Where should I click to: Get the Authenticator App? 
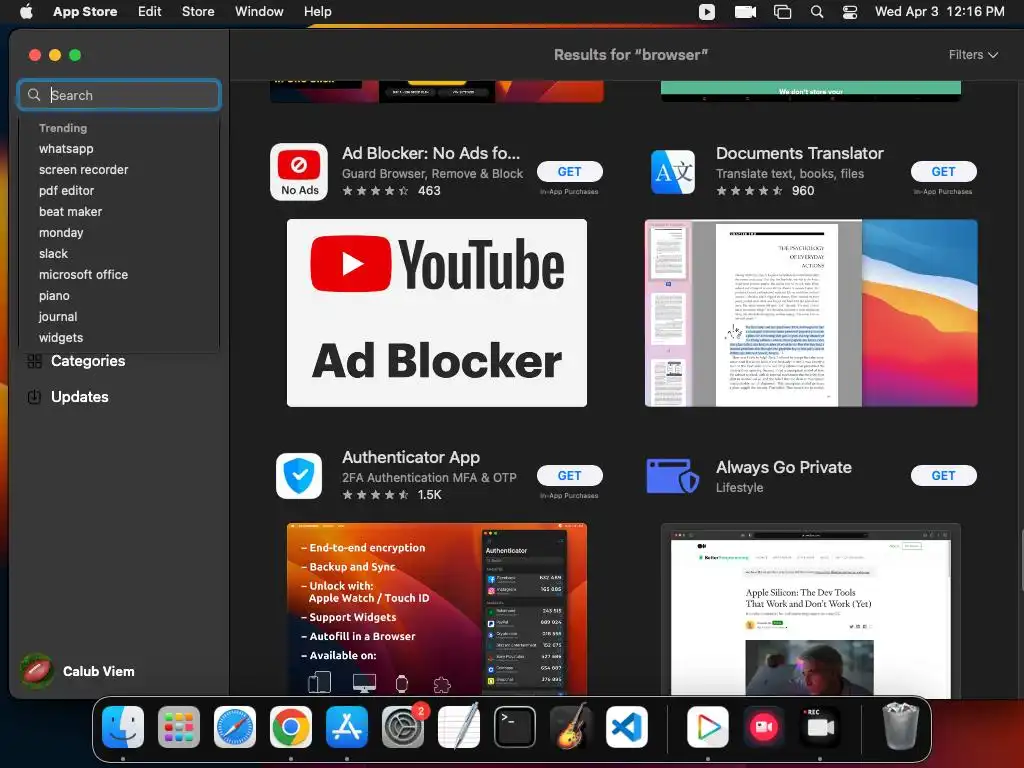coord(569,475)
